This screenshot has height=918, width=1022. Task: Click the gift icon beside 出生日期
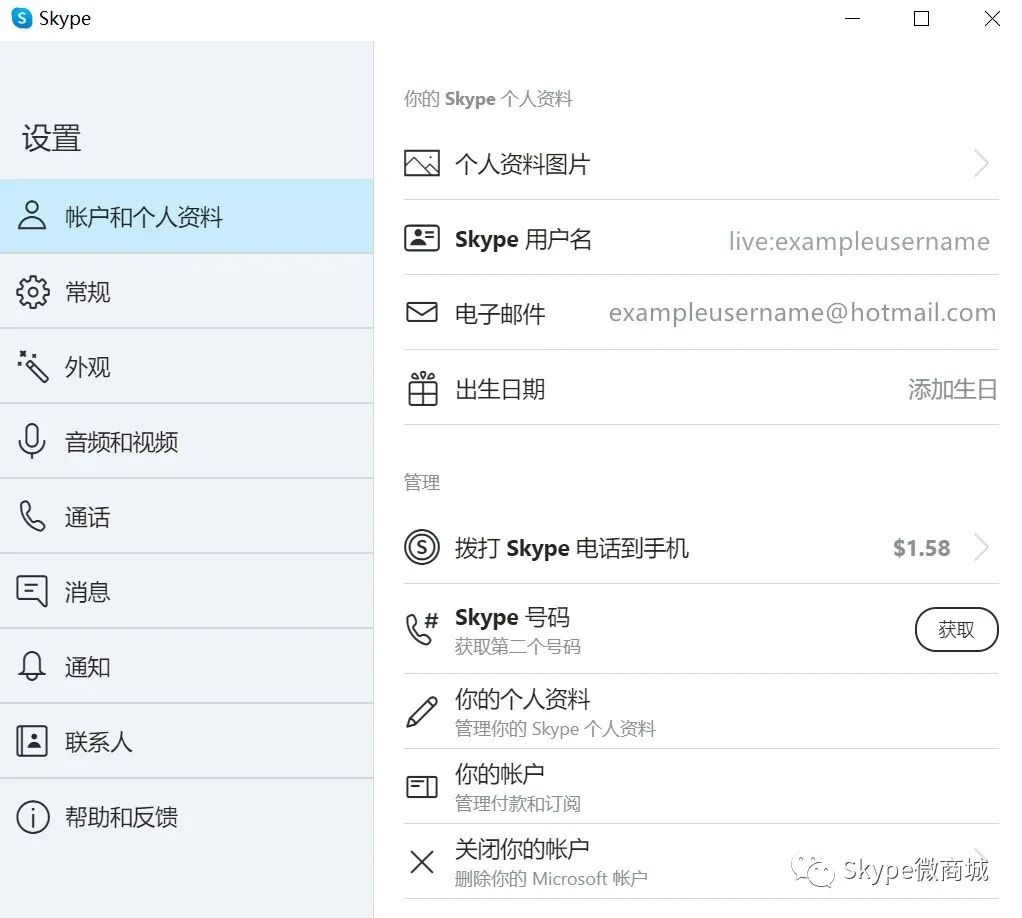tap(422, 389)
